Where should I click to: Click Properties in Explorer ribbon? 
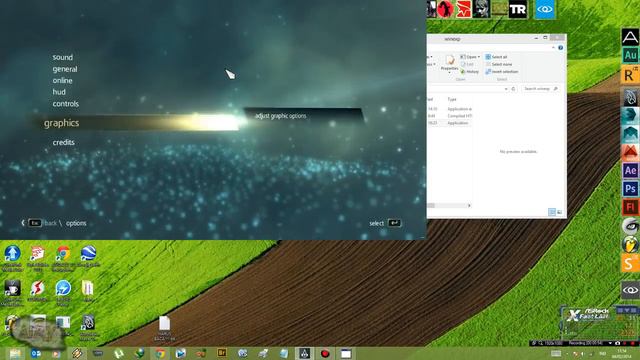coord(450,63)
